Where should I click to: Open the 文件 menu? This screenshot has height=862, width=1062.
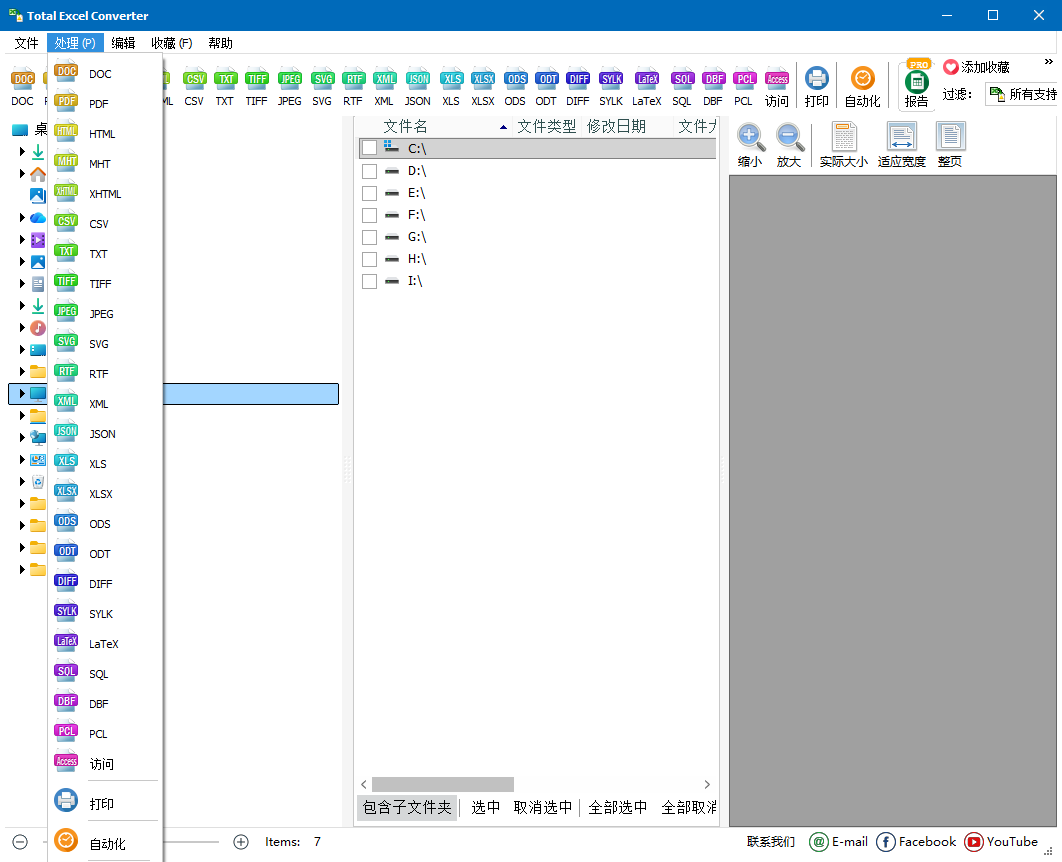tap(26, 42)
